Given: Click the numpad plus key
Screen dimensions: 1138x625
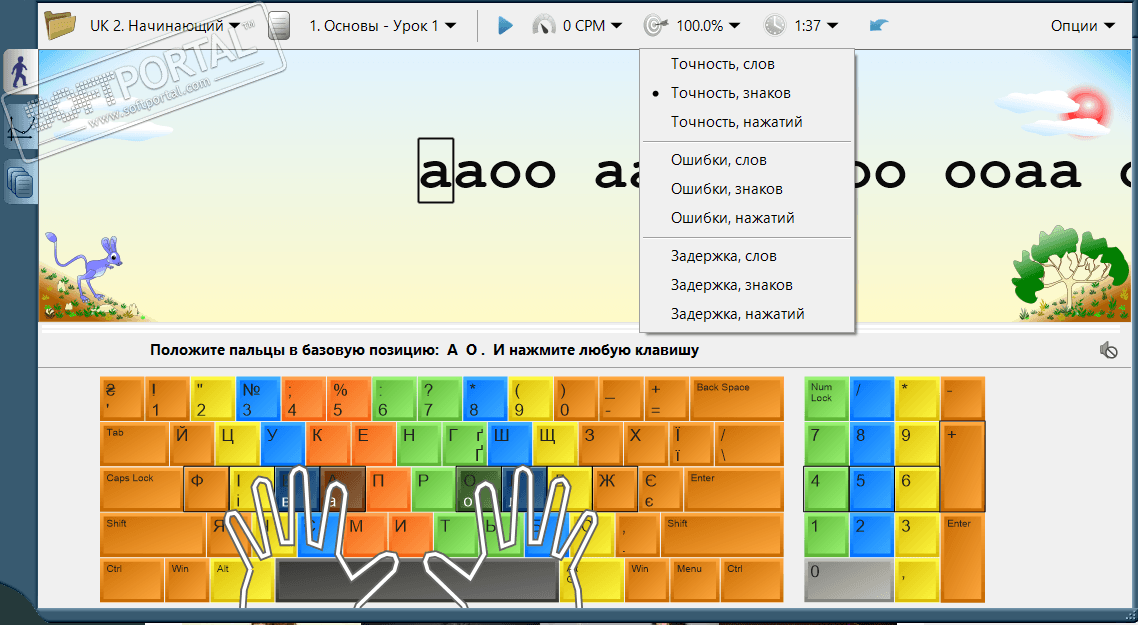Looking at the screenshot, I should click(x=963, y=467).
